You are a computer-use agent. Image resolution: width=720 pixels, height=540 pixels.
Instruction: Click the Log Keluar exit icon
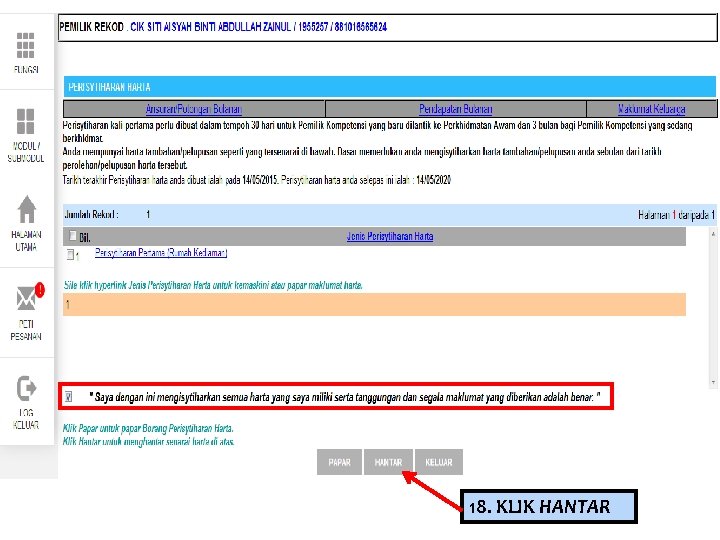point(26,388)
